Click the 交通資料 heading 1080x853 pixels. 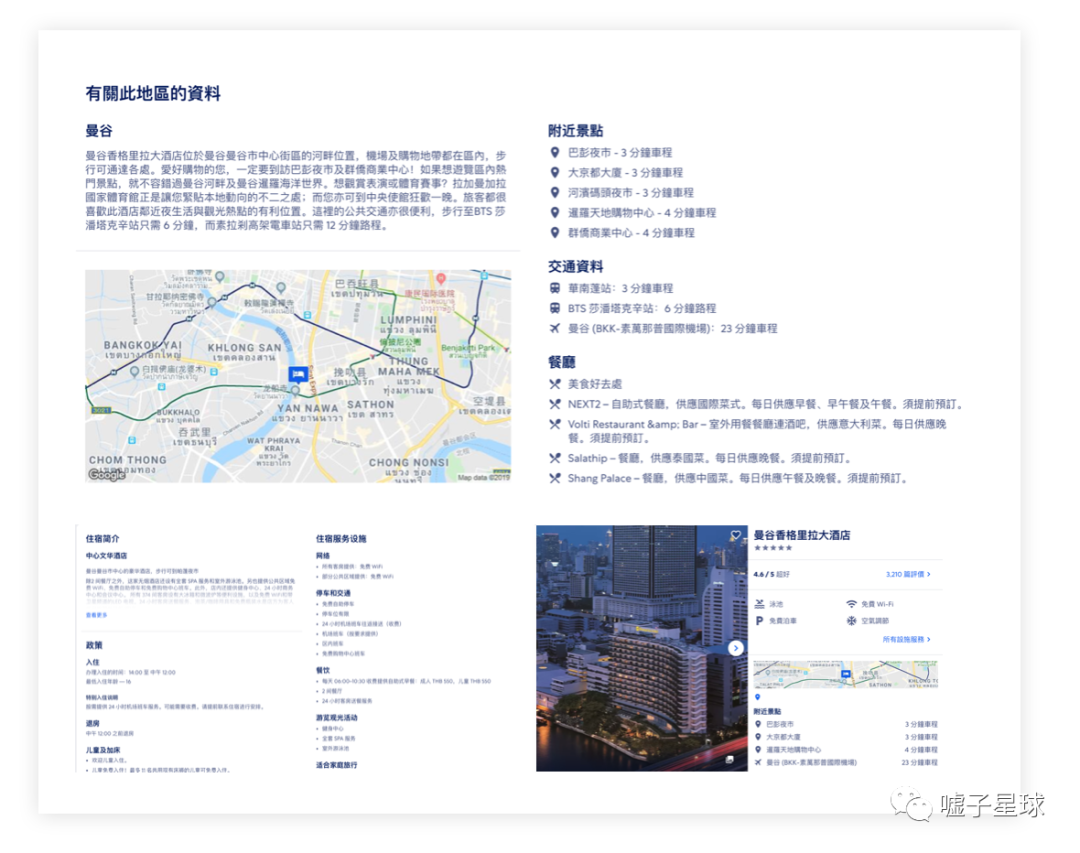click(575, 267)
